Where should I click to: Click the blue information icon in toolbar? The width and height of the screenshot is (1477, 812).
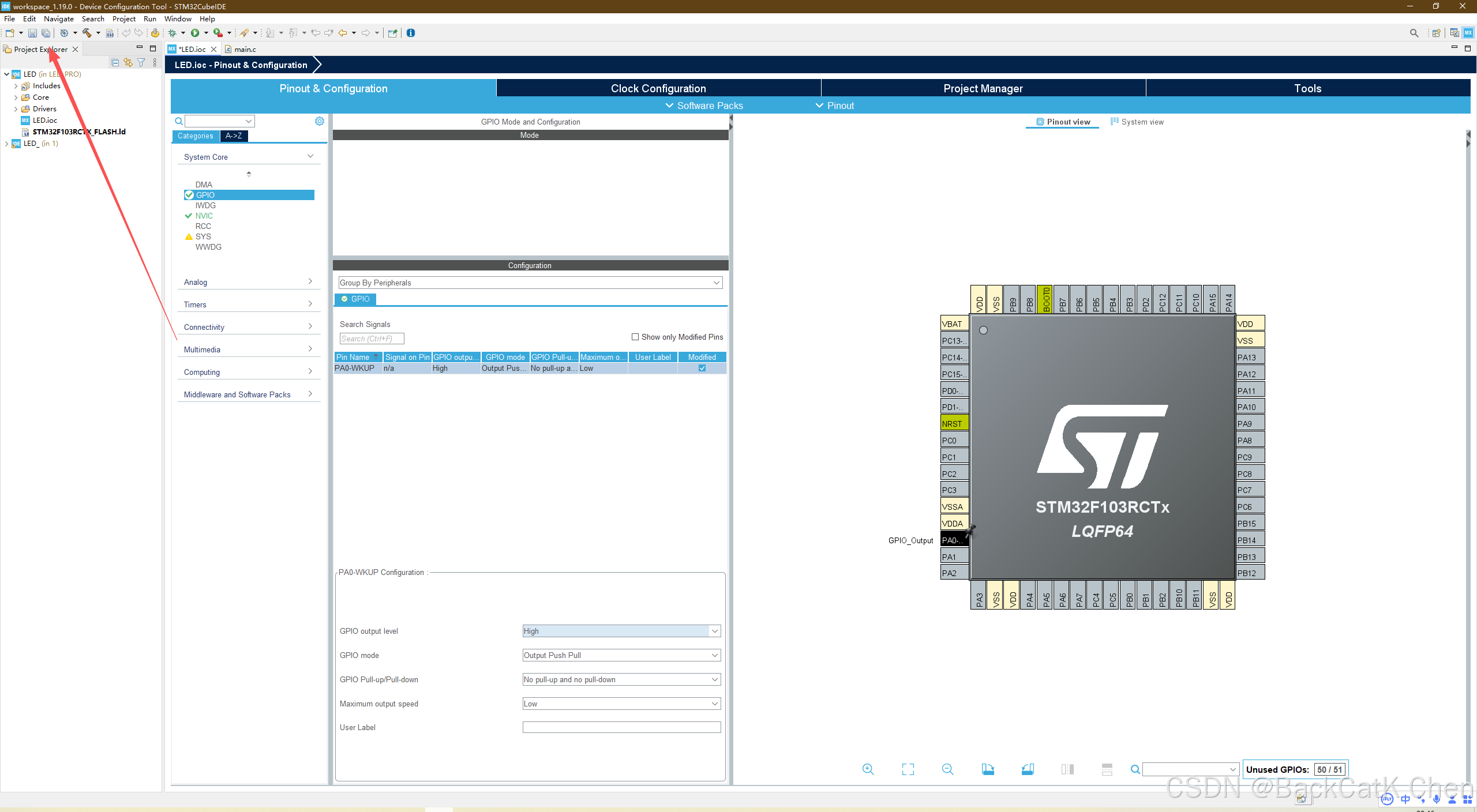pos(411,33)
